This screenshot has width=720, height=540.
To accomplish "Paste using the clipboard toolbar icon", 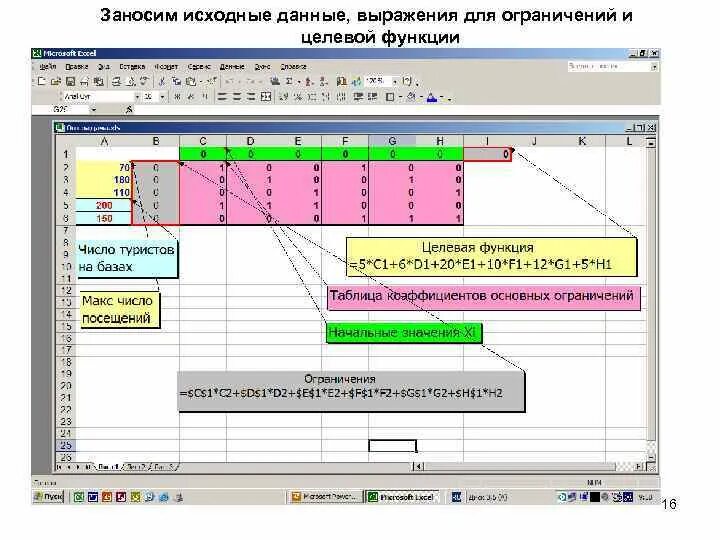I will click(191, 82).
